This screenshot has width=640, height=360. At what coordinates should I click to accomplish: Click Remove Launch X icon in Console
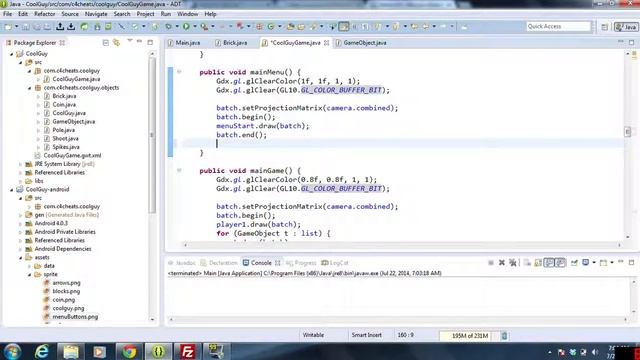pyautogui.click(x=502, y=262)
